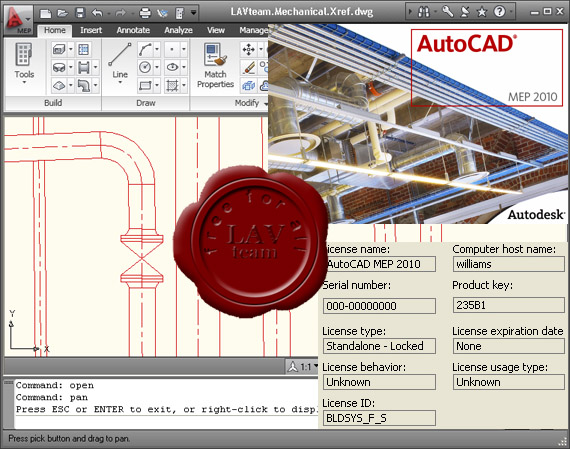Expand the Tools button dropdown arrow
Viewport: 570px width, 449px height.
tap(24, 83)
